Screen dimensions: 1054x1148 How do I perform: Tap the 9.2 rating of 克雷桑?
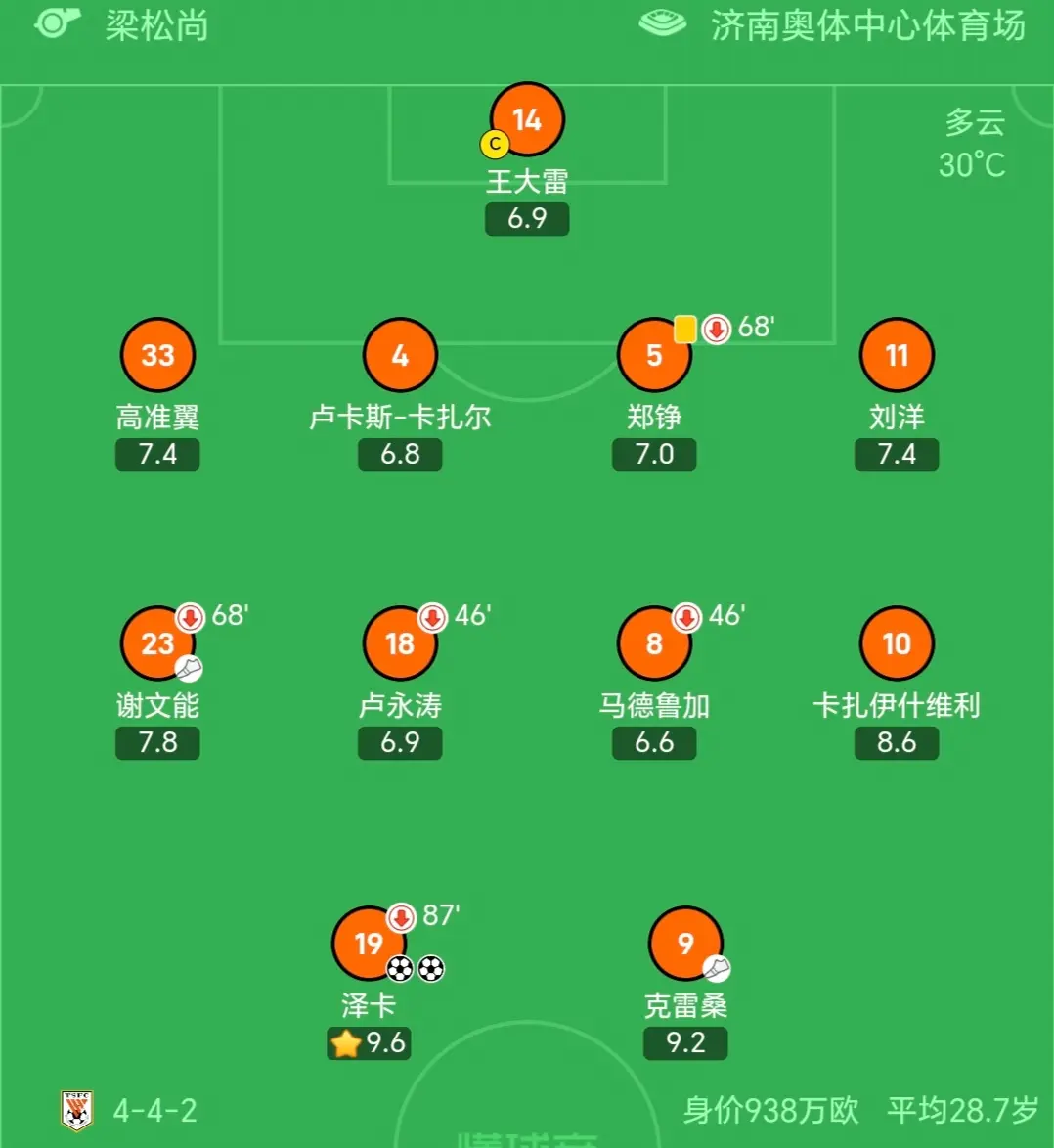pyautogui.click(x=685, y=1042)
